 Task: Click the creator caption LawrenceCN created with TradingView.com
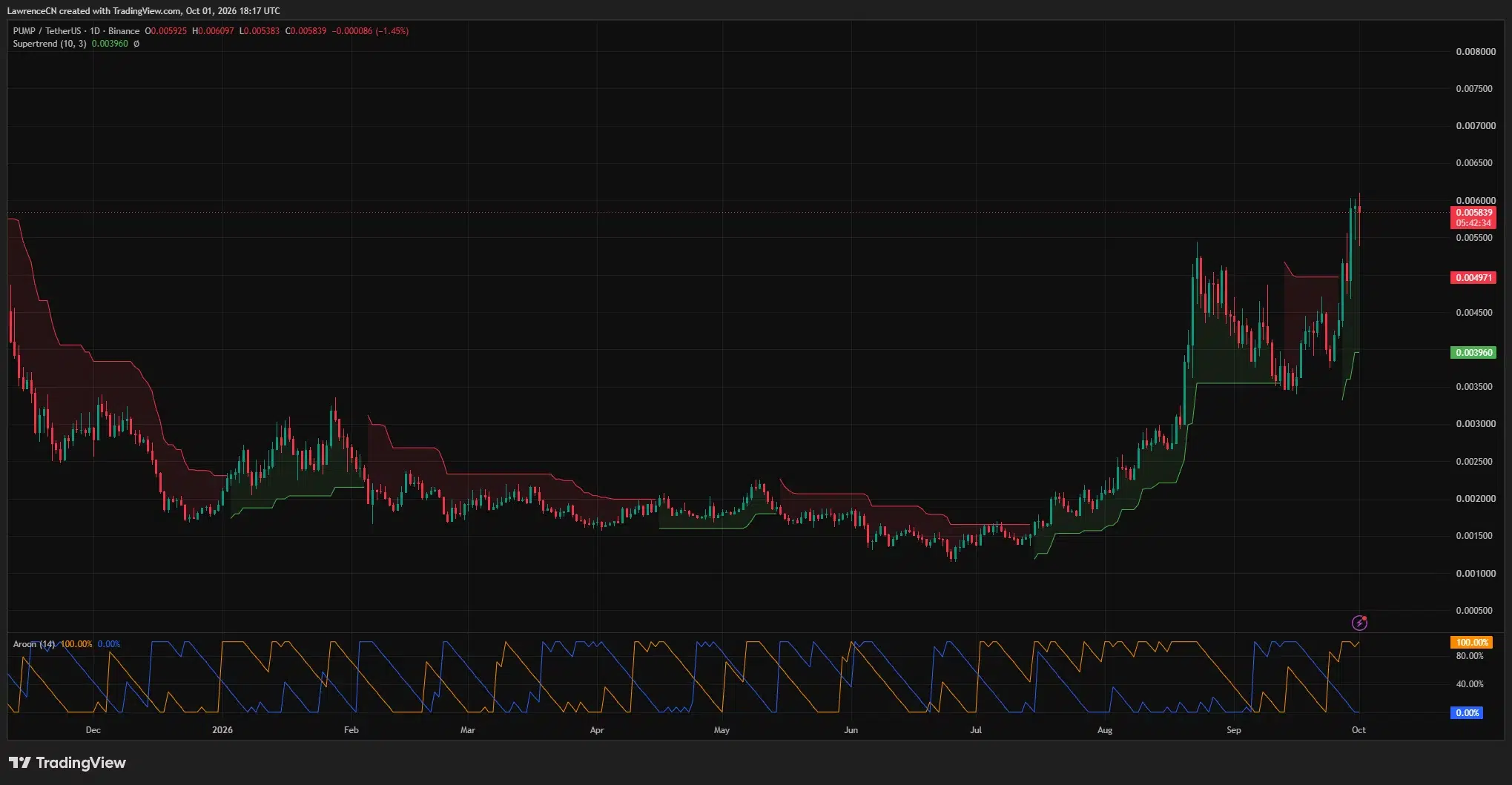pyautogui.click(x=94, y=11)
